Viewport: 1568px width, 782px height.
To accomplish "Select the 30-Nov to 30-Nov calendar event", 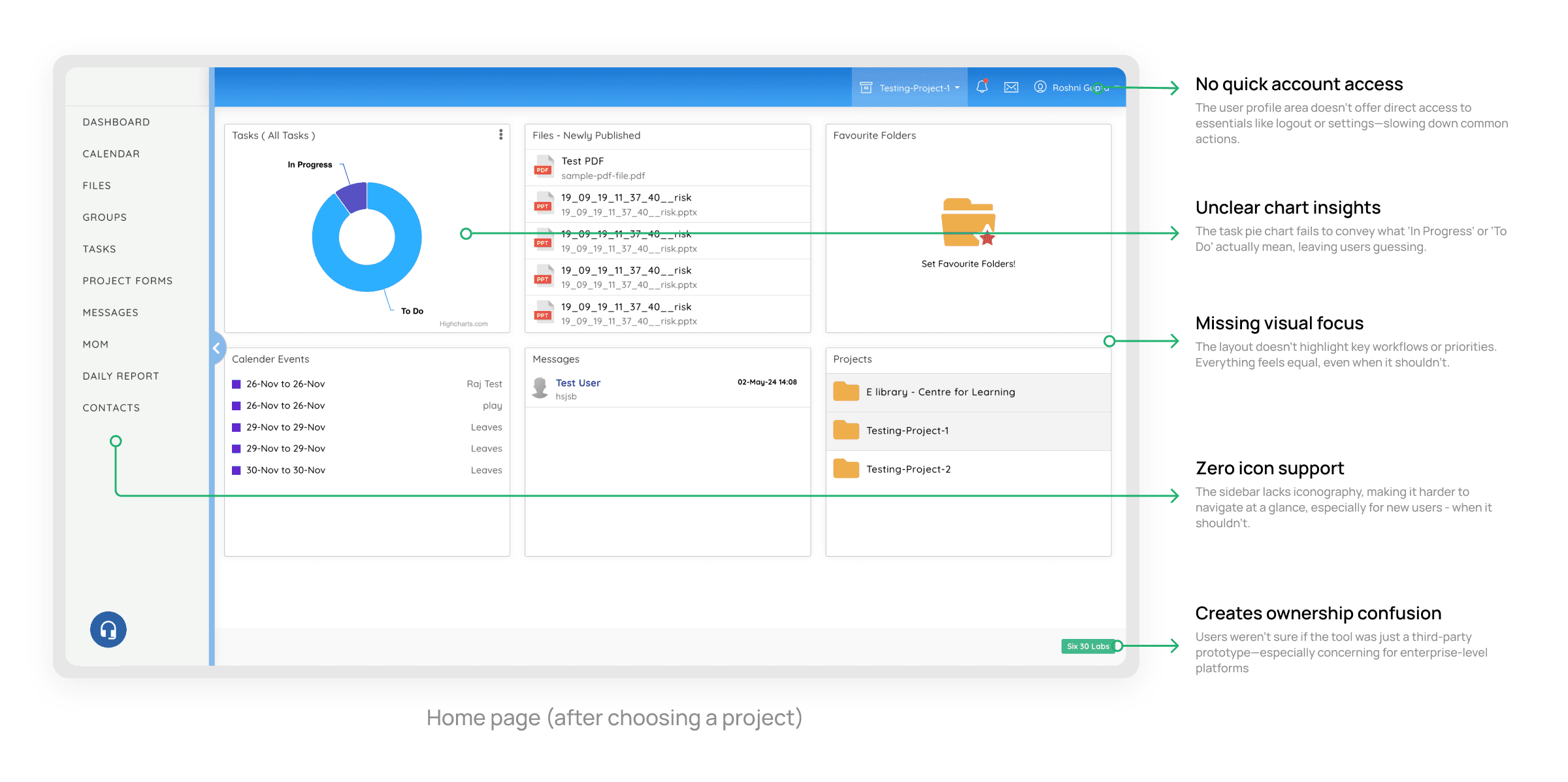I will click(x=286, y=470).
